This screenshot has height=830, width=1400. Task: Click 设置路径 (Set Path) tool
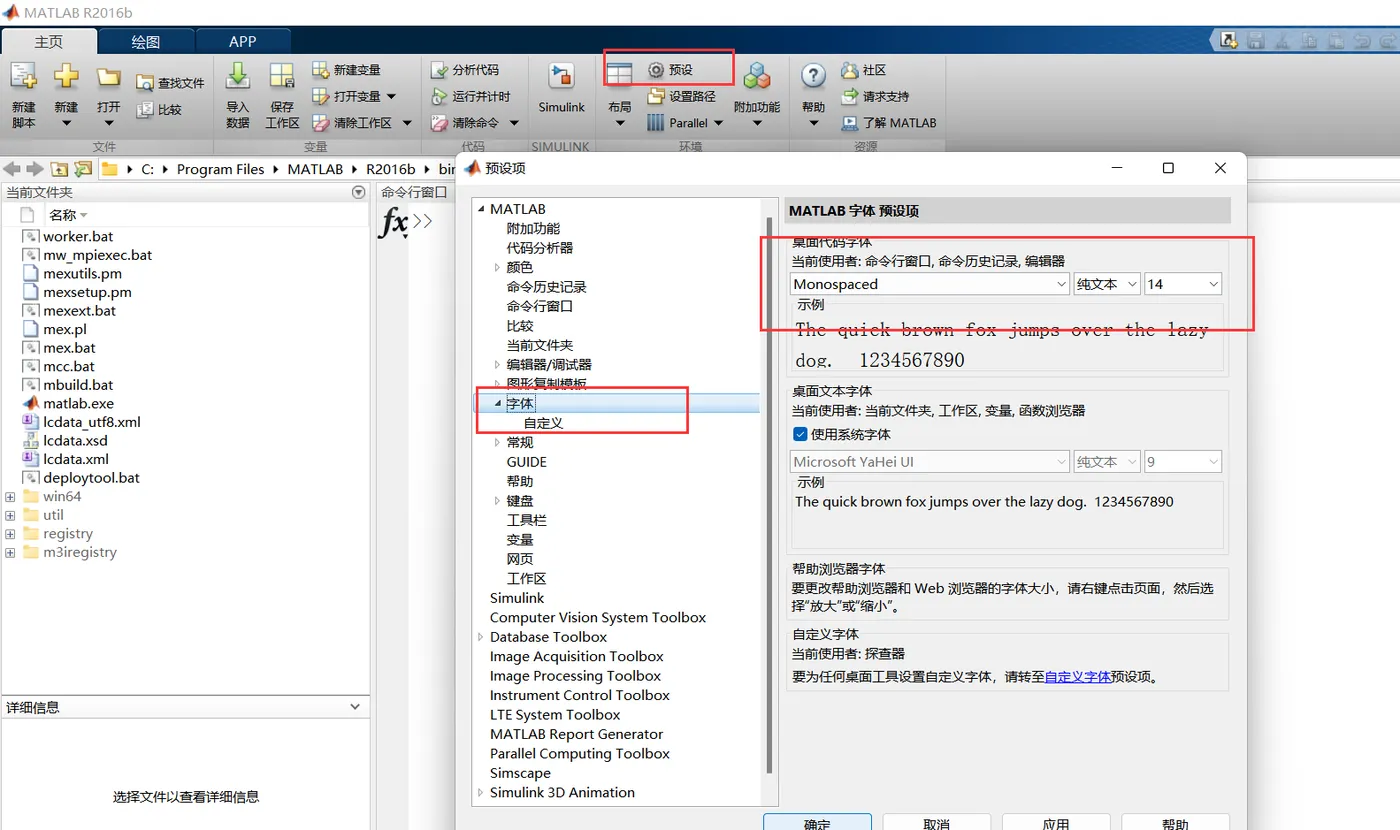[682, 97]
